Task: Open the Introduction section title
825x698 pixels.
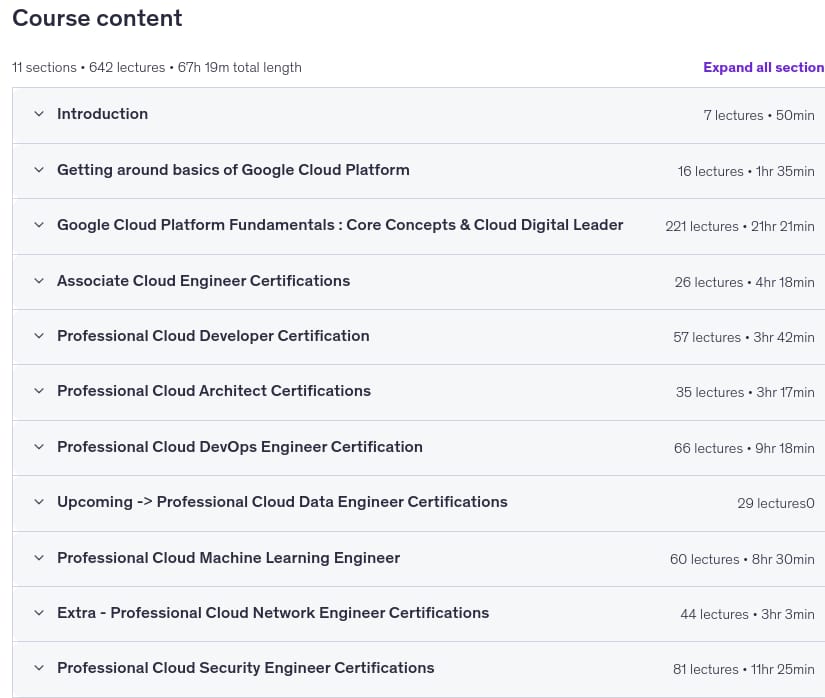Action: tap(103, 114)
